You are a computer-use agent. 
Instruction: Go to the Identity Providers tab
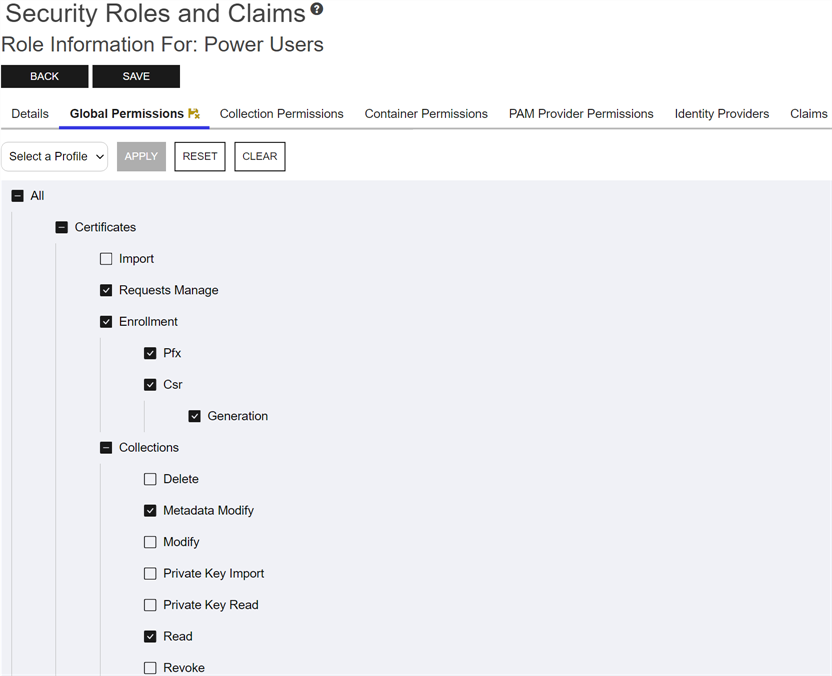(x=721, y=114)
